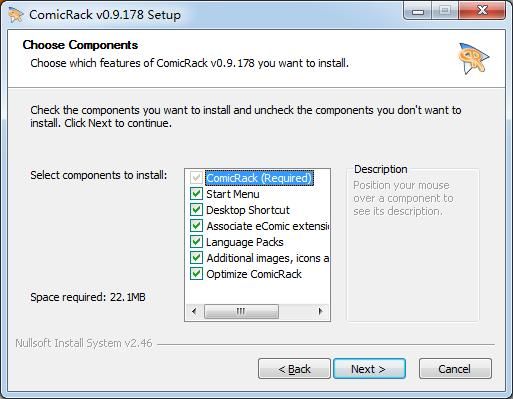Click the scrollbar right arrow
The width and height of the screenshot is (513, 399).
click(320, 312)
